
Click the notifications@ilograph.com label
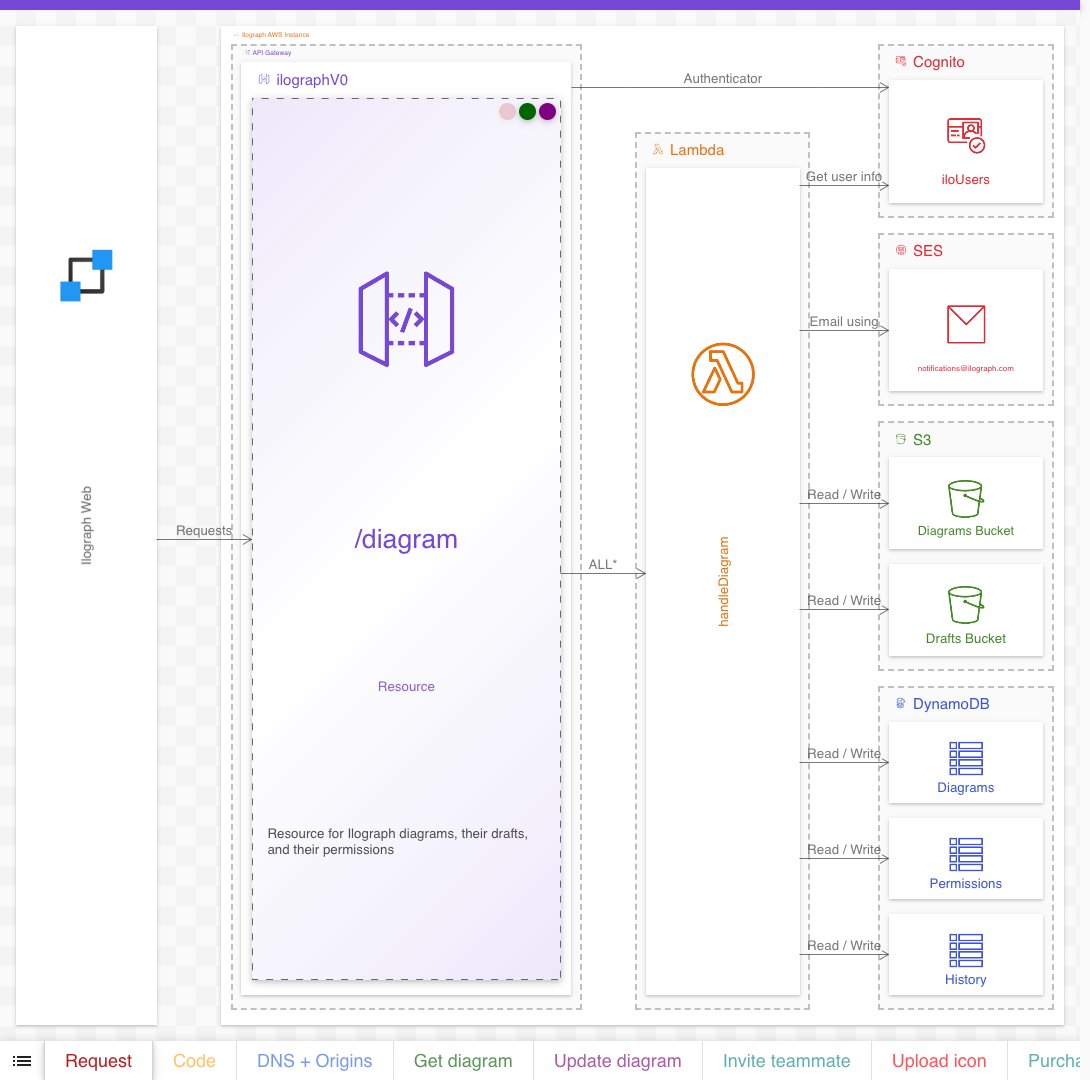[x=966, y=368]
